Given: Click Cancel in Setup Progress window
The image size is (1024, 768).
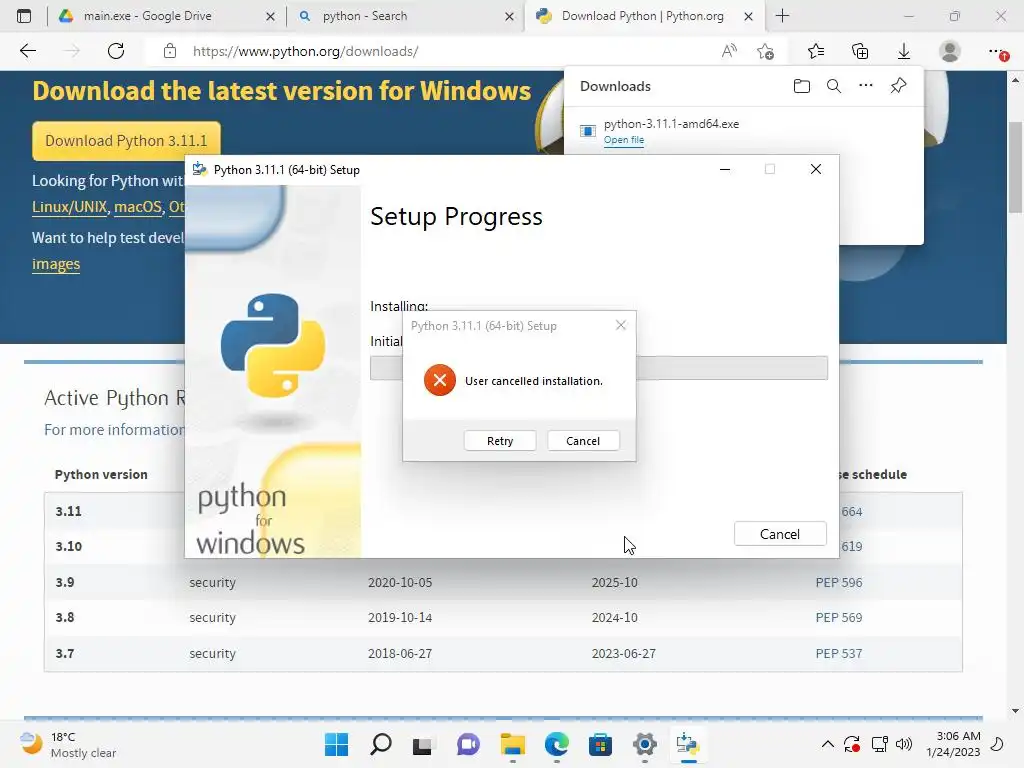Looking at the screenshot, I should click(780, 534).
